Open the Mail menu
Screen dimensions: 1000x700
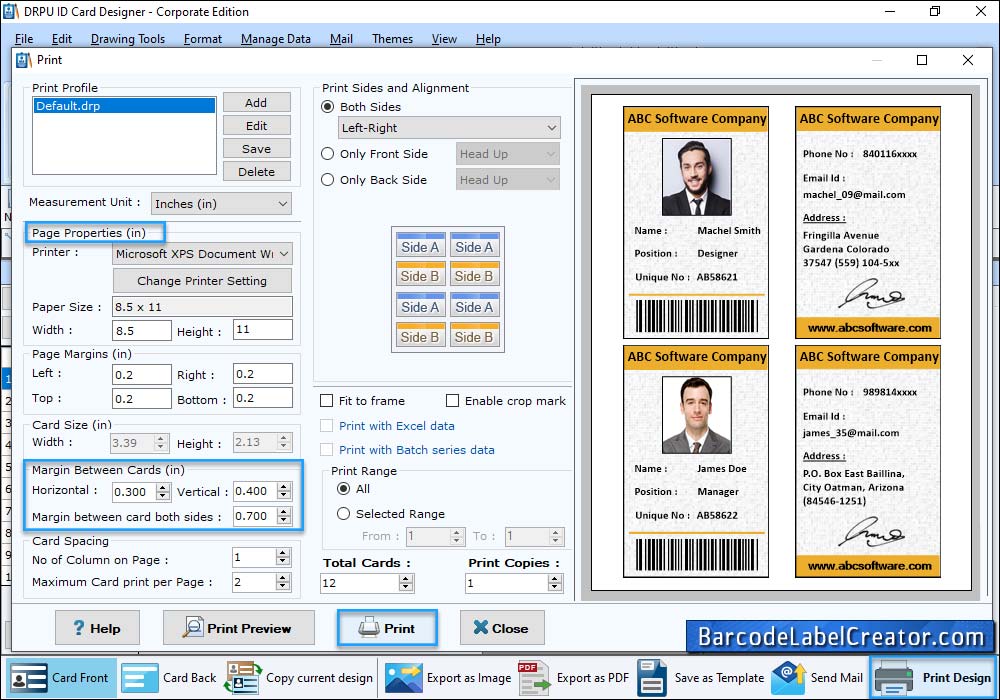click(x=341, y=39)
